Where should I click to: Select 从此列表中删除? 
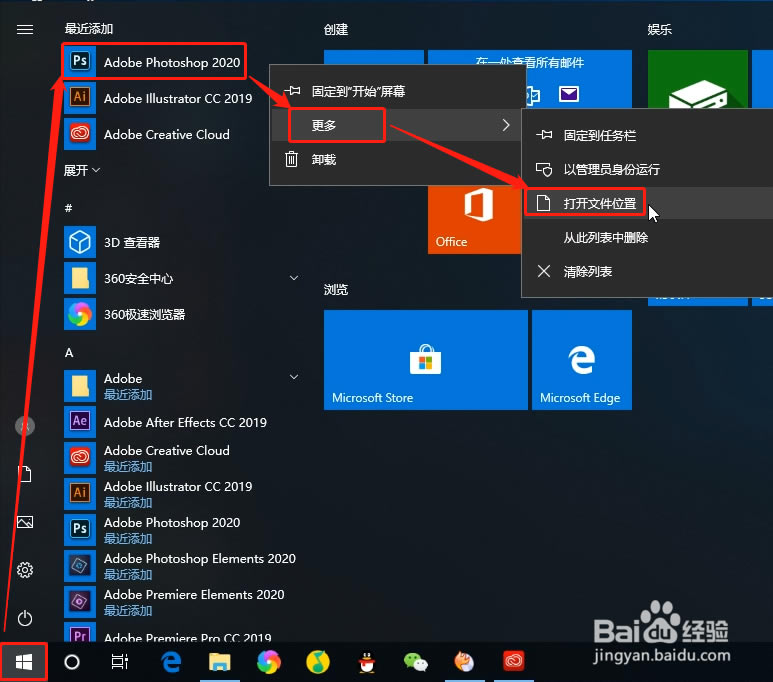point(647,237)
